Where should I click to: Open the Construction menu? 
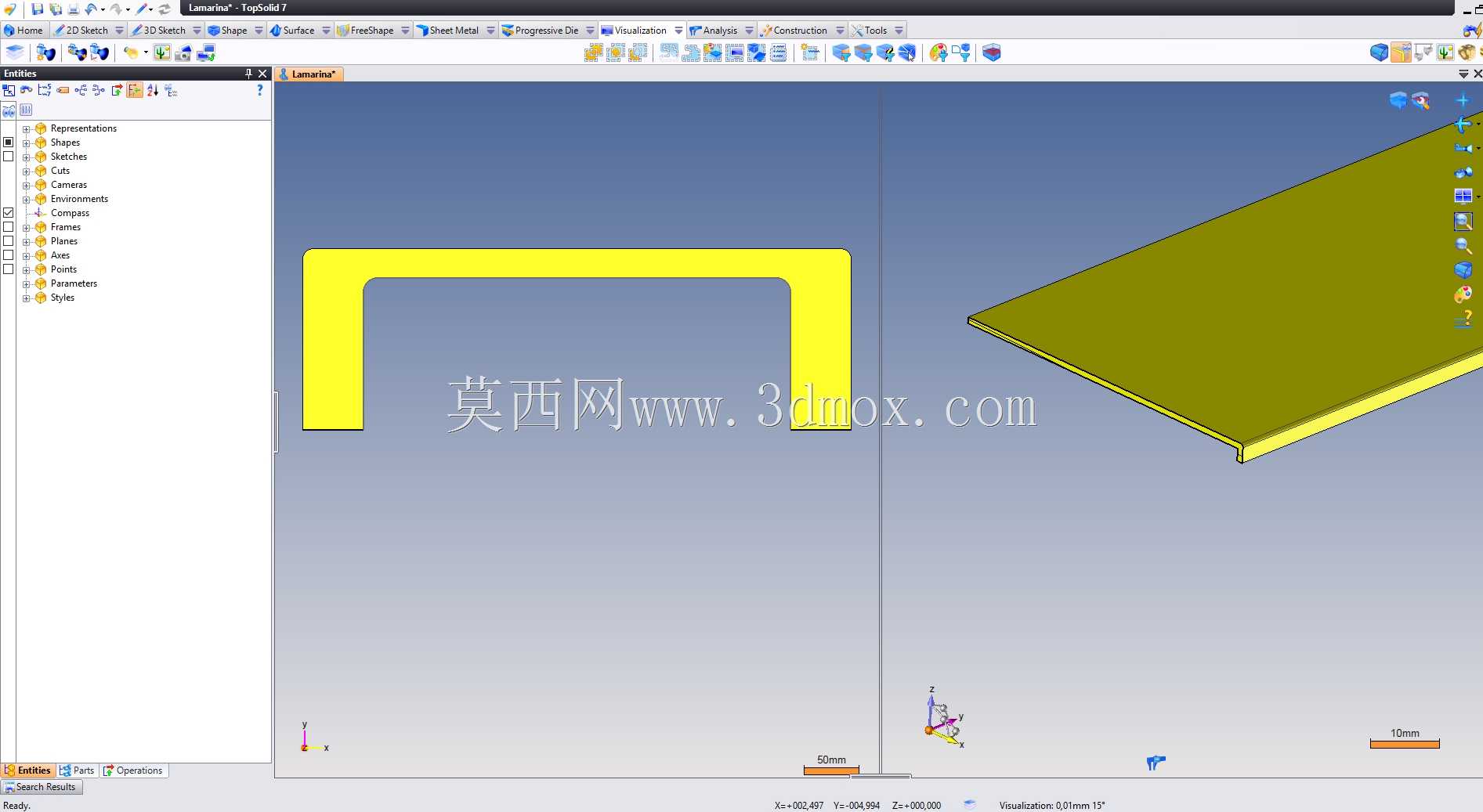(794, 31)
